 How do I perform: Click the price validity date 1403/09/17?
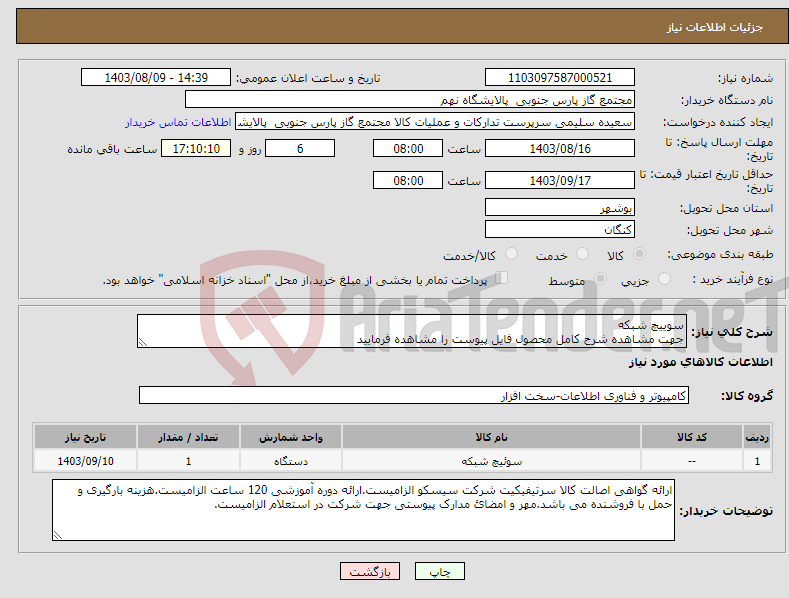coord(560,180)
